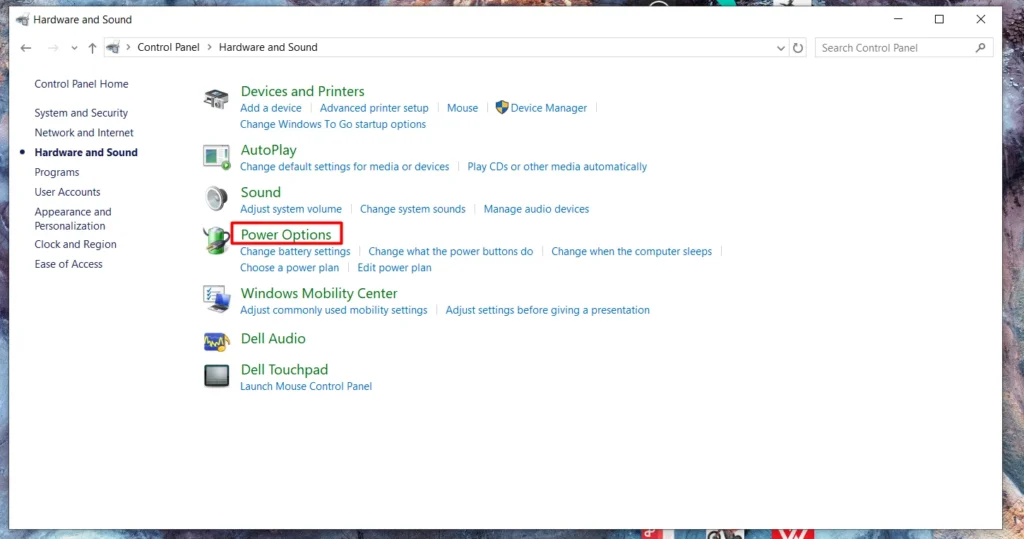Click the Power Options battery icon
The image size is (1024, 539).
pyautogui.click(x=216, y=240)
